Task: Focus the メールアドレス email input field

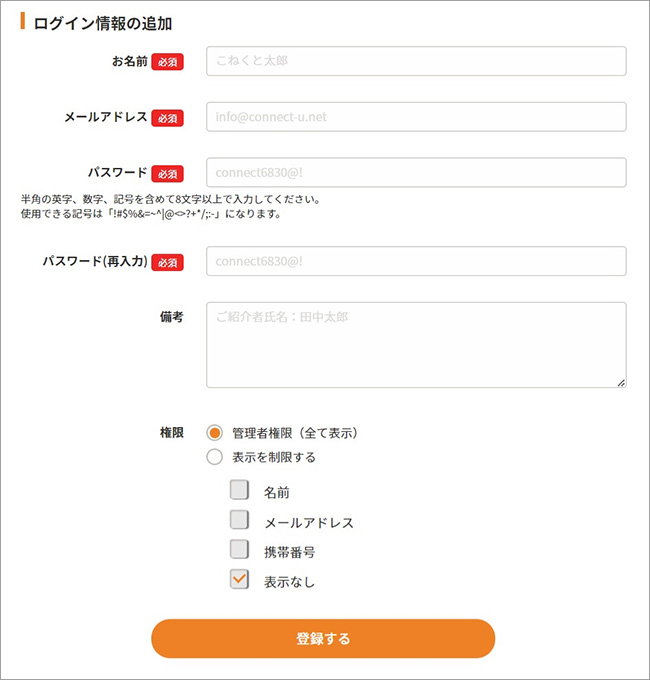Action: (x=416, y=117)
